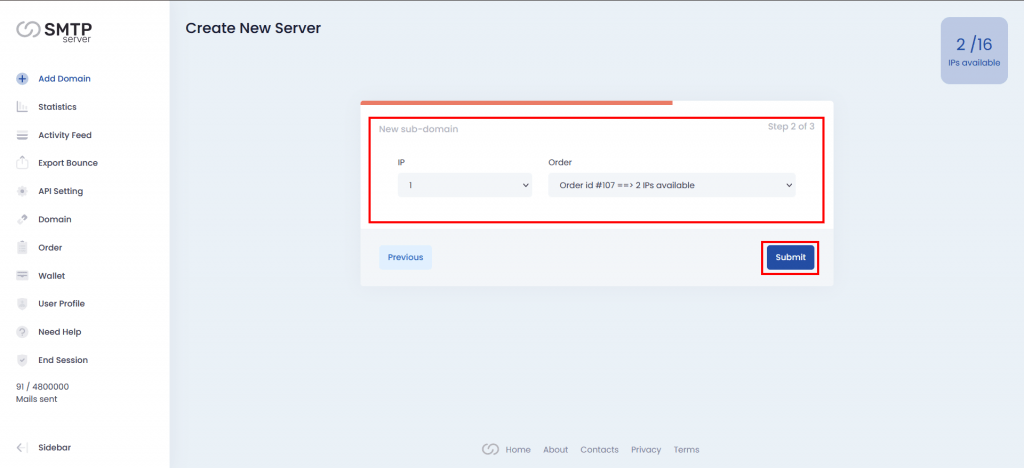Screen dimensions: 1024x468
Task: Open the Privacy footer link
Action: pyautogui.click(x=646, y=450)
